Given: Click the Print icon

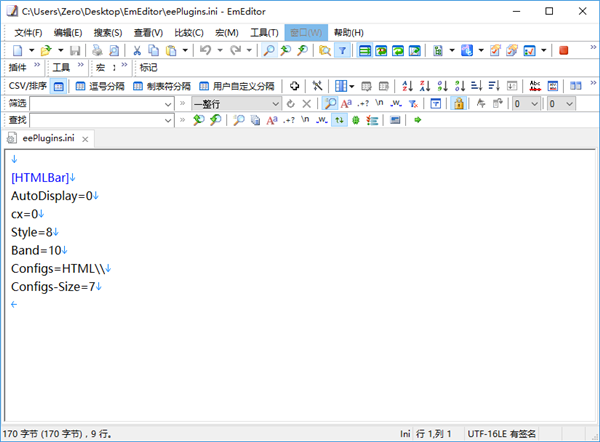Looking at the screenshot, I should (x=97, y=51).
